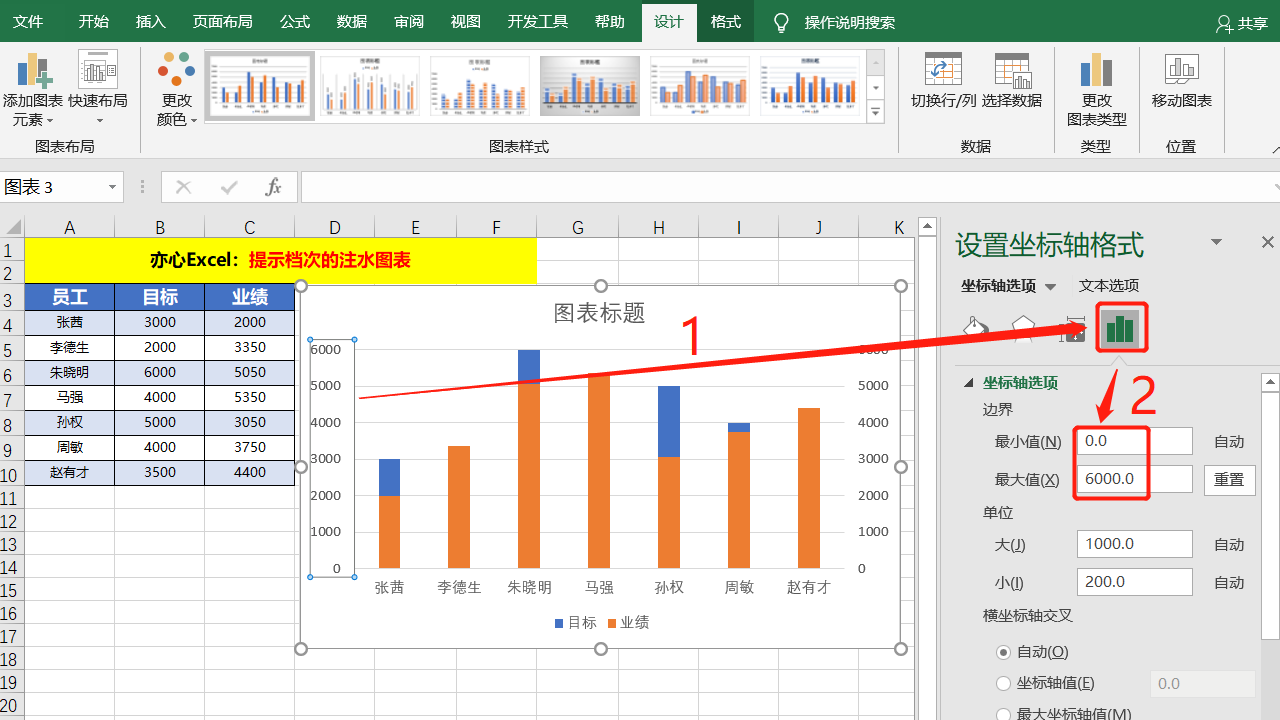The image size is (1280, 720).
Task: Select column header B
Action: coord(160,228)
